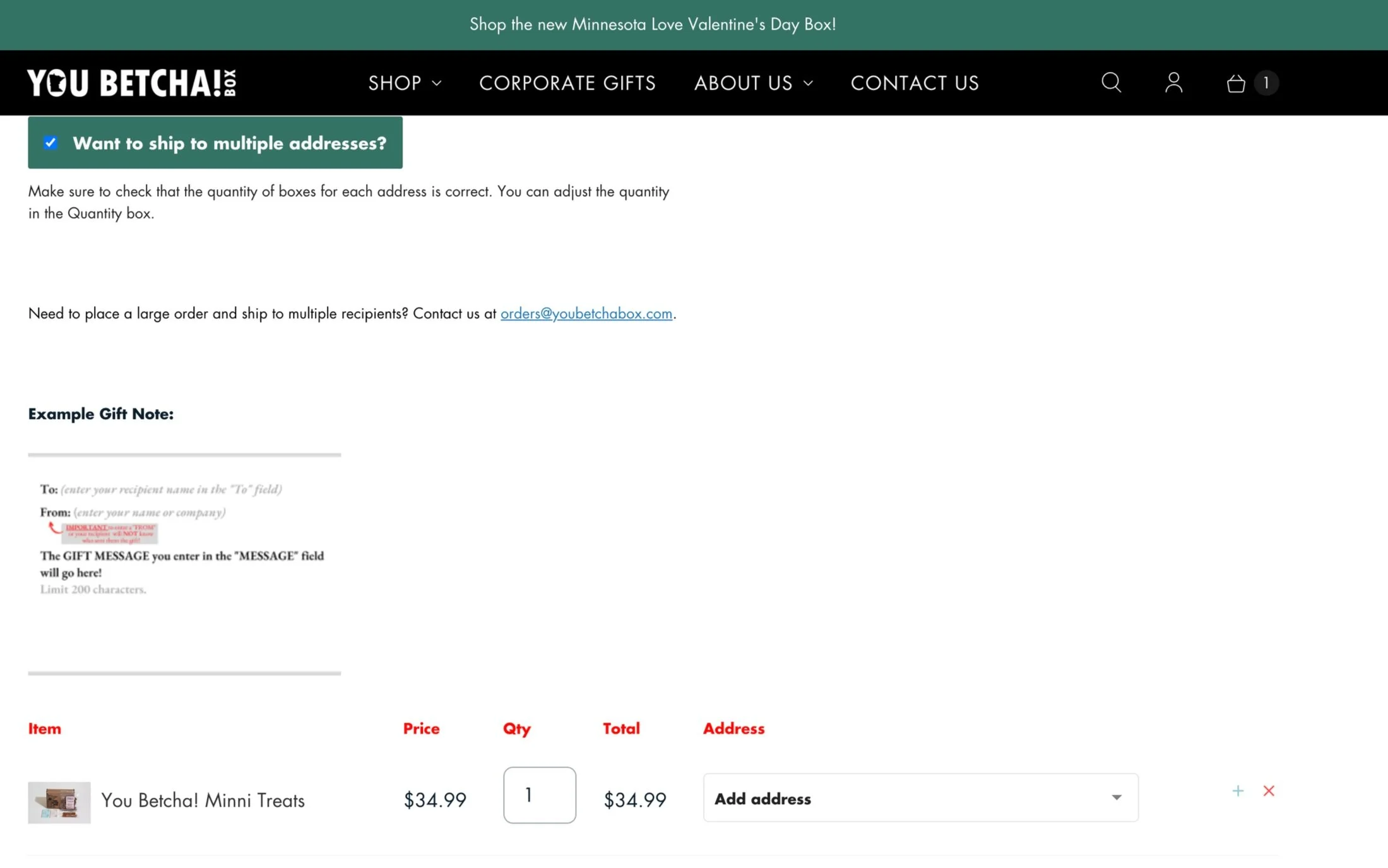
Task: Remove item with red X icon
Action: point(1269,791)
